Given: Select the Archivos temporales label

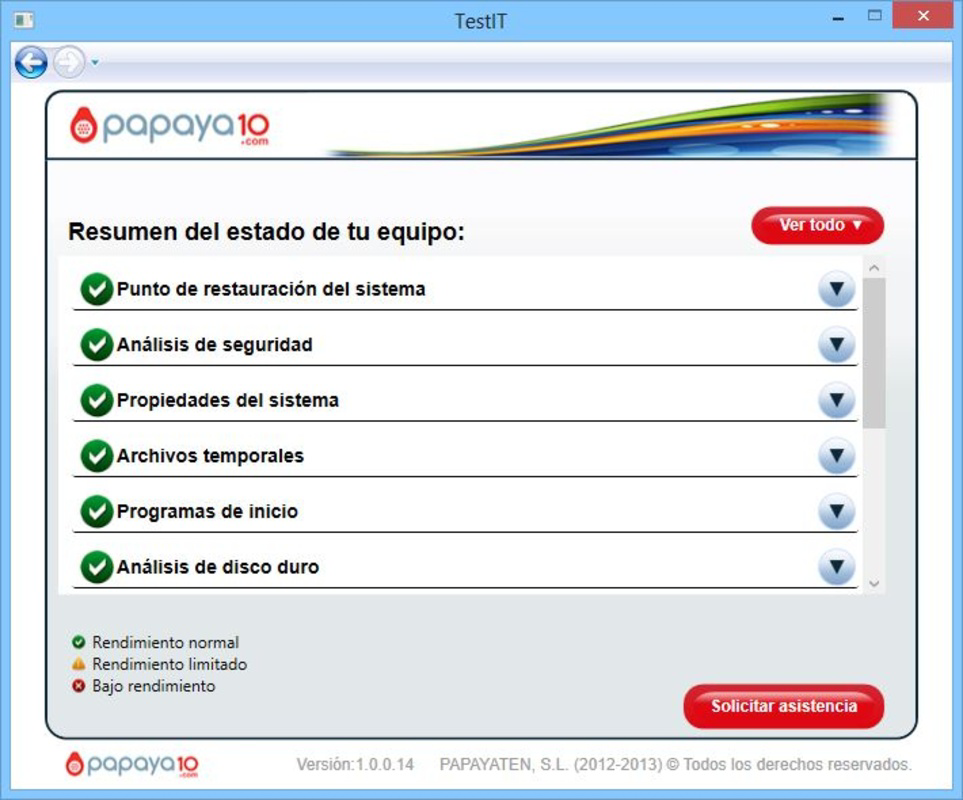Looking at the screenshot, I should pyautogui.click(x=210, y=456).
